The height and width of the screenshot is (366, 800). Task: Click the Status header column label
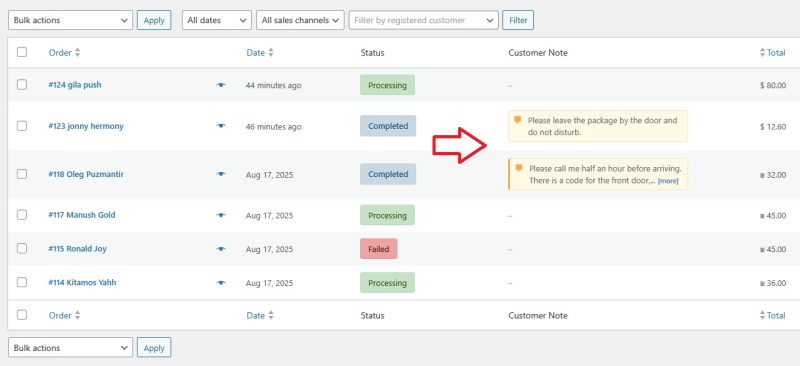click(x=372, y=53)
